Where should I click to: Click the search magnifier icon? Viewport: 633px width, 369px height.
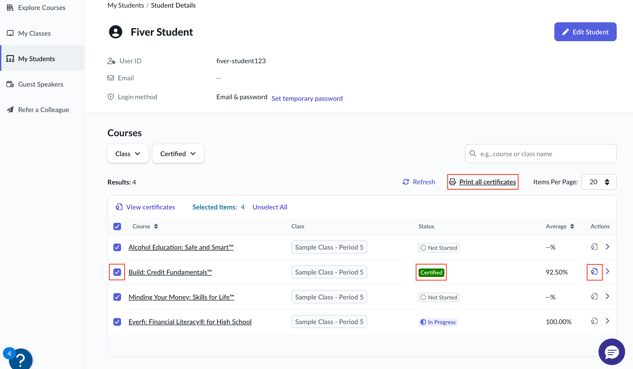pyautogui.click(x=473, y=153)
